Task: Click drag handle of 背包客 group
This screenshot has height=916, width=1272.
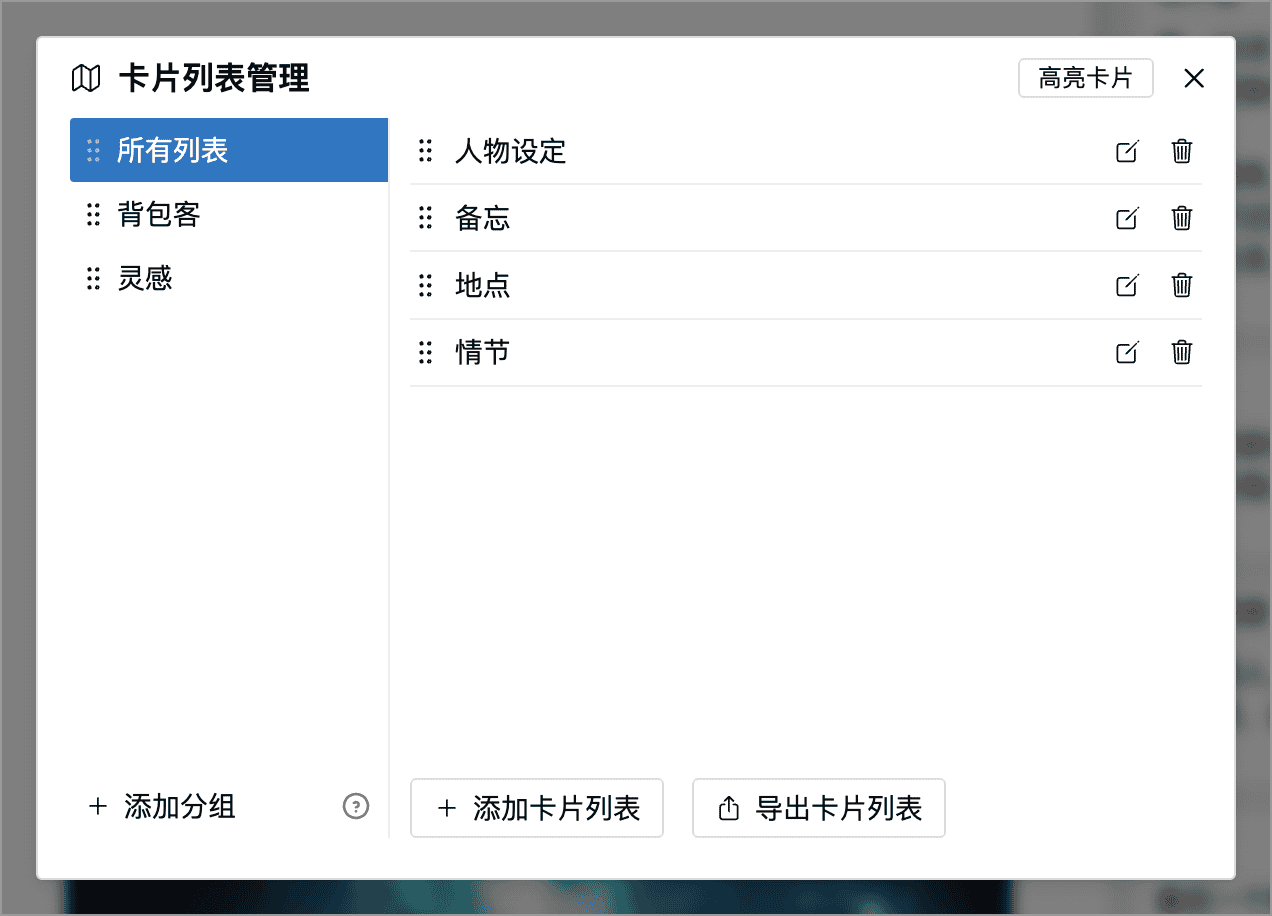Action: [x=93, y=214]
